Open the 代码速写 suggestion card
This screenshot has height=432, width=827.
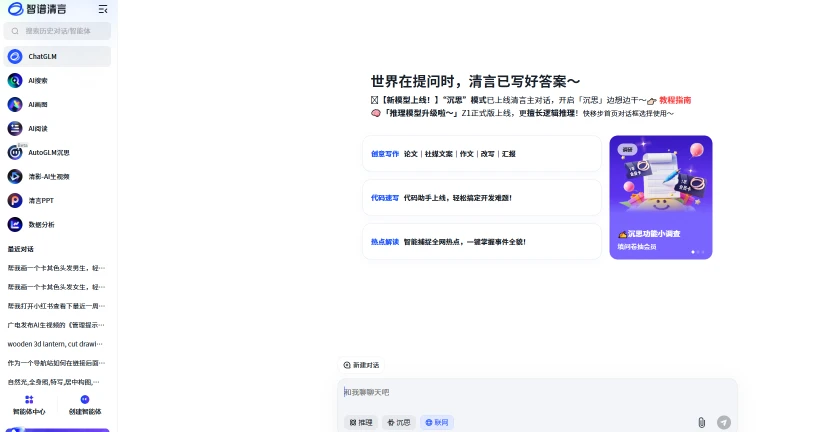482,198
